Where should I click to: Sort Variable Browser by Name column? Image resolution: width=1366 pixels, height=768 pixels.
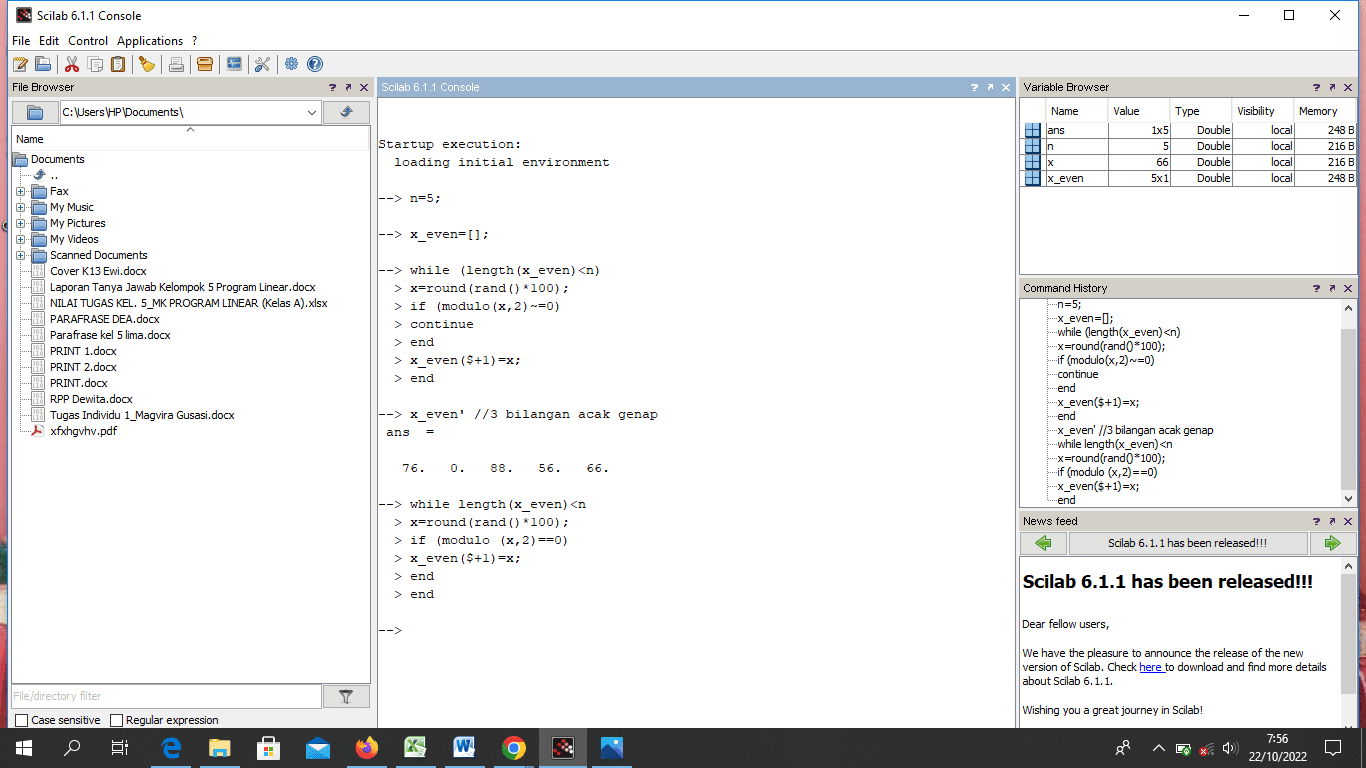tap(1076, 111)
